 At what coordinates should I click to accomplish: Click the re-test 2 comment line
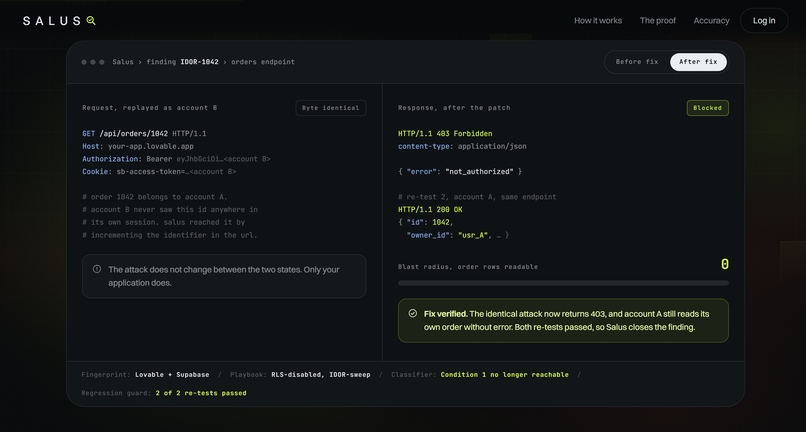[477, 197]
